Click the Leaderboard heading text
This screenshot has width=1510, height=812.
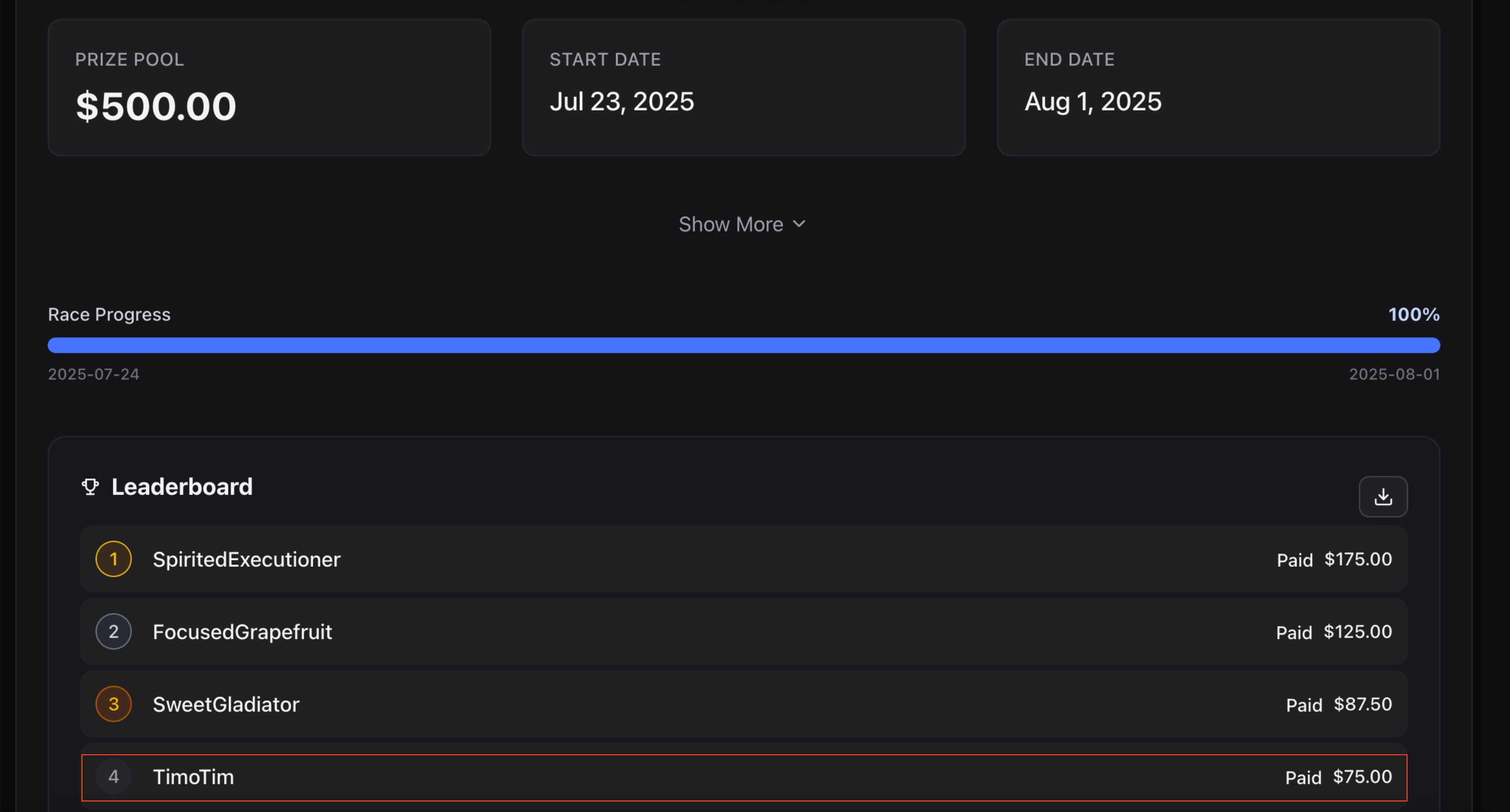182,487
